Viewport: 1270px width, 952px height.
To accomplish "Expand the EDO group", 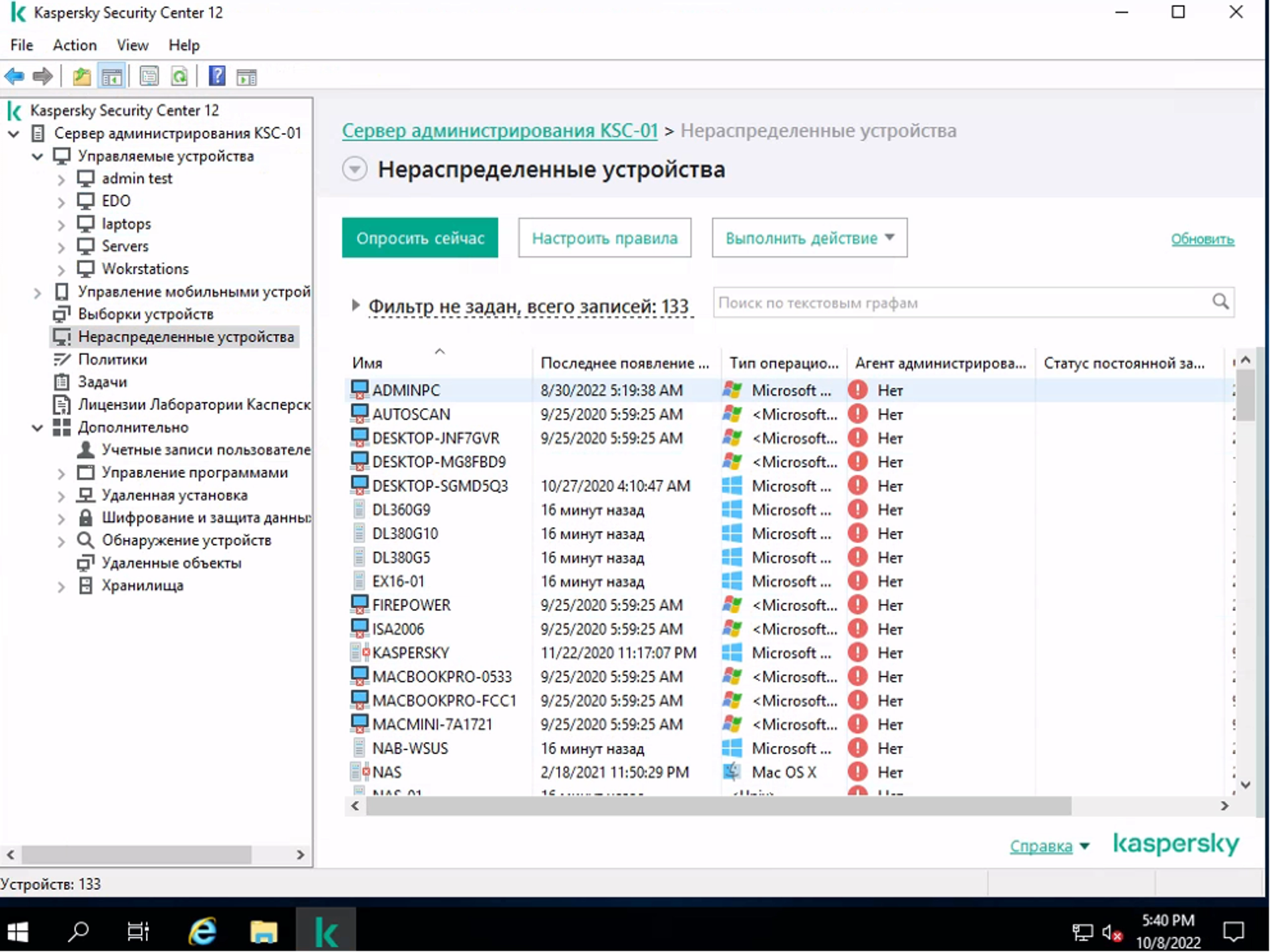I will (x=62, y=202).
